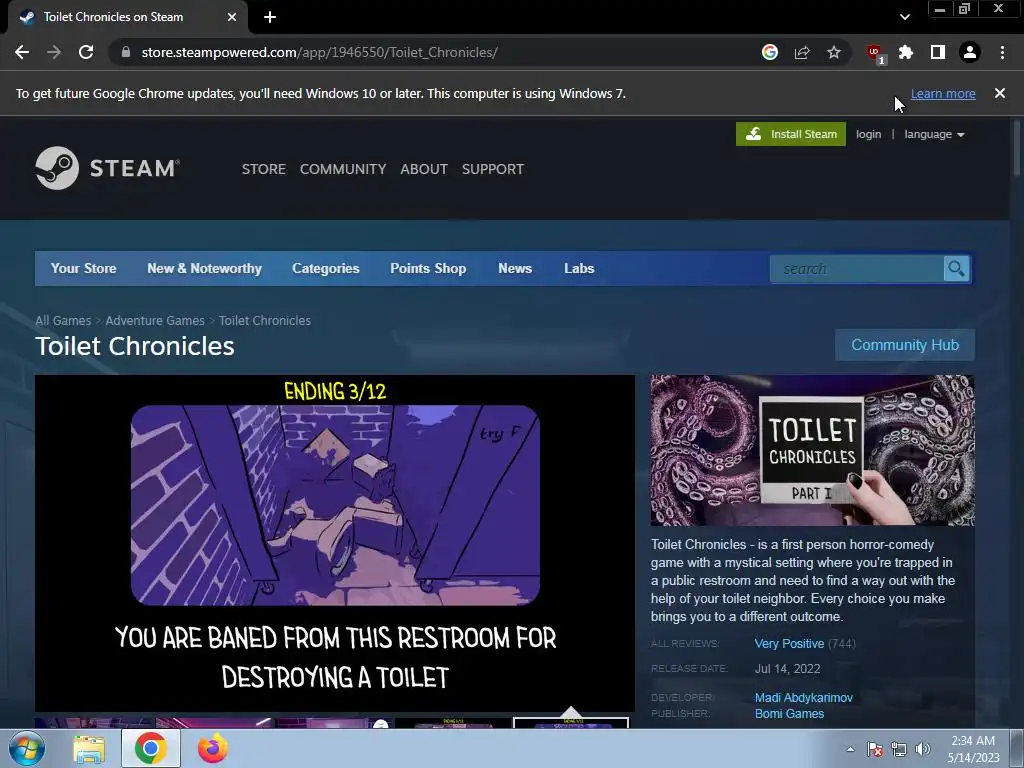Reload the Toilet Chronicles page
Image resolution: width=1024 pixels, height=768 pixels.
coord(86,52)
